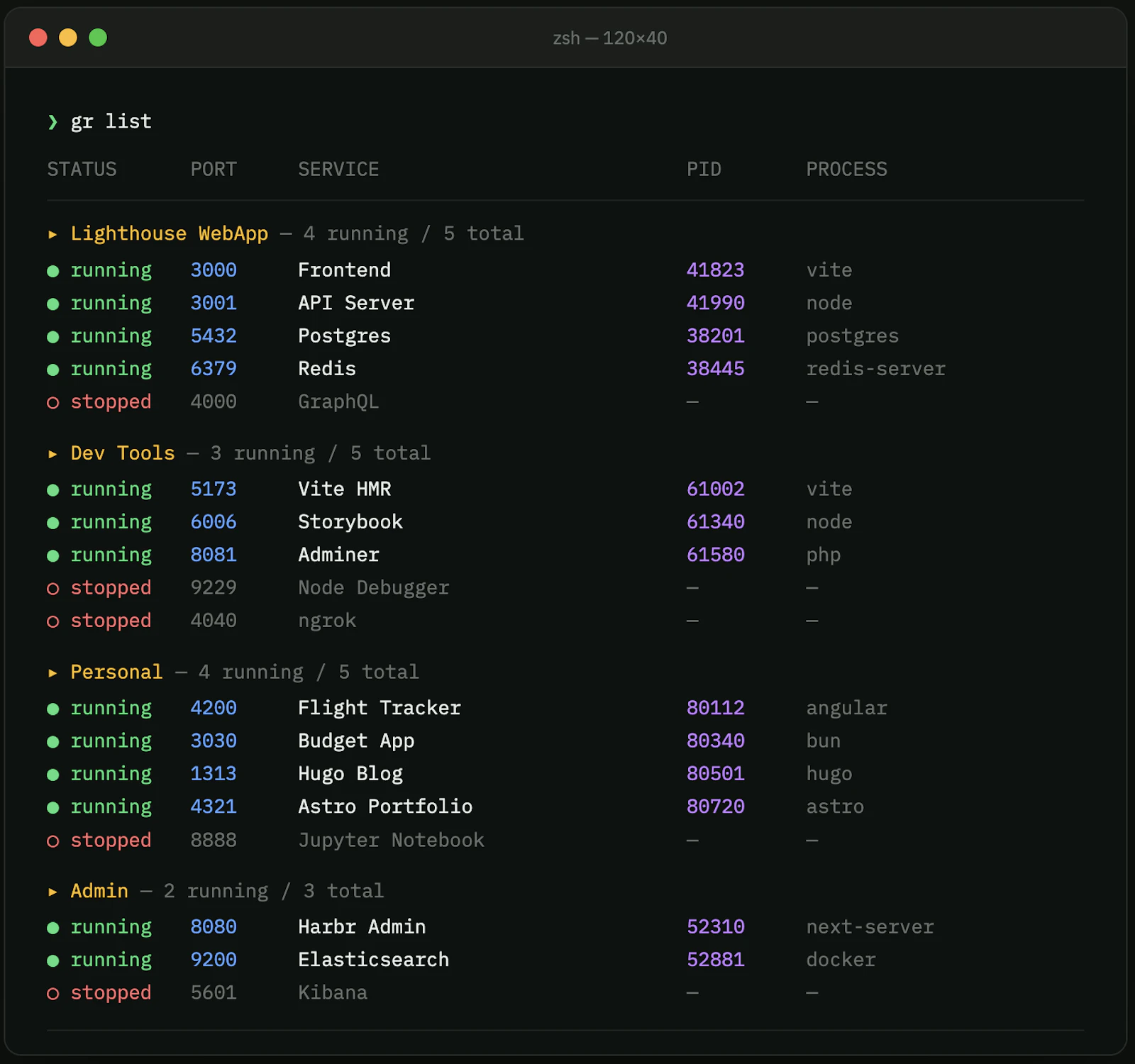Click the green status dot beside Flight Tracker
This screenshot has height=1064, width=1135.
(52, 709)
